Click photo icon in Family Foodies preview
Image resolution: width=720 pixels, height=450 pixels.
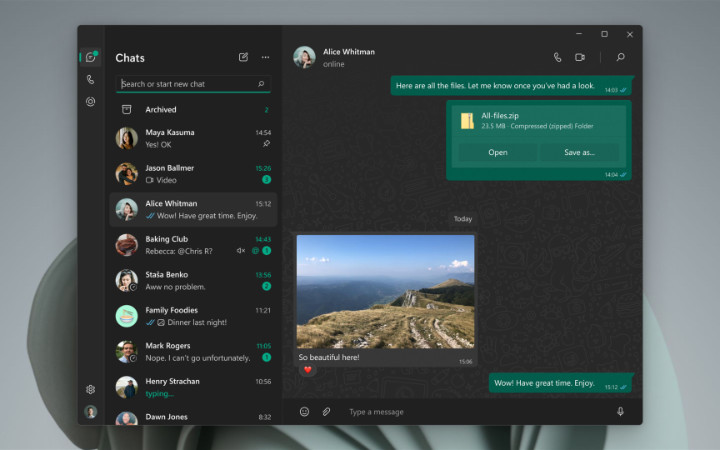click(161, 322)
